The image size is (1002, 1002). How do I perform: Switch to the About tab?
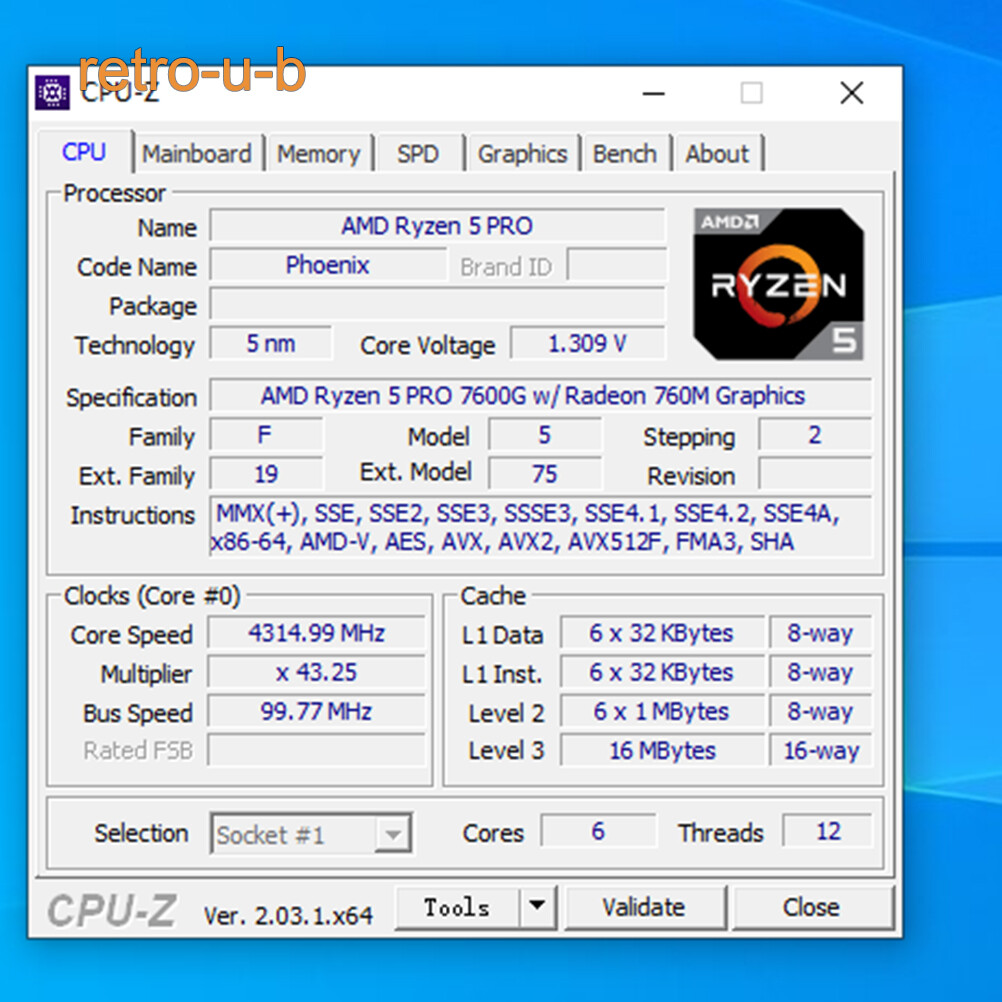pos(717,153)
